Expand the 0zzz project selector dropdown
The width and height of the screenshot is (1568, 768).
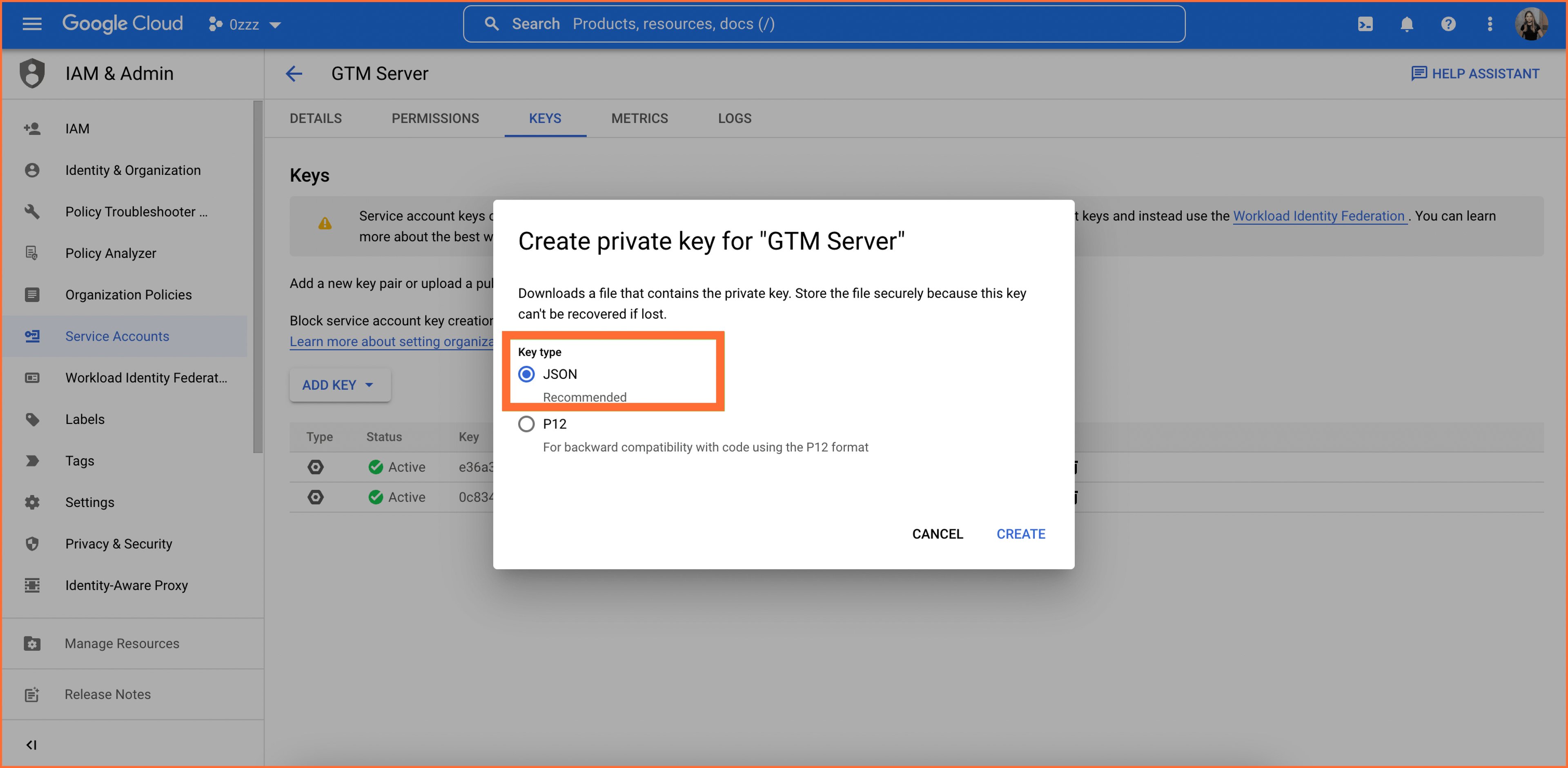pos(245,24)
